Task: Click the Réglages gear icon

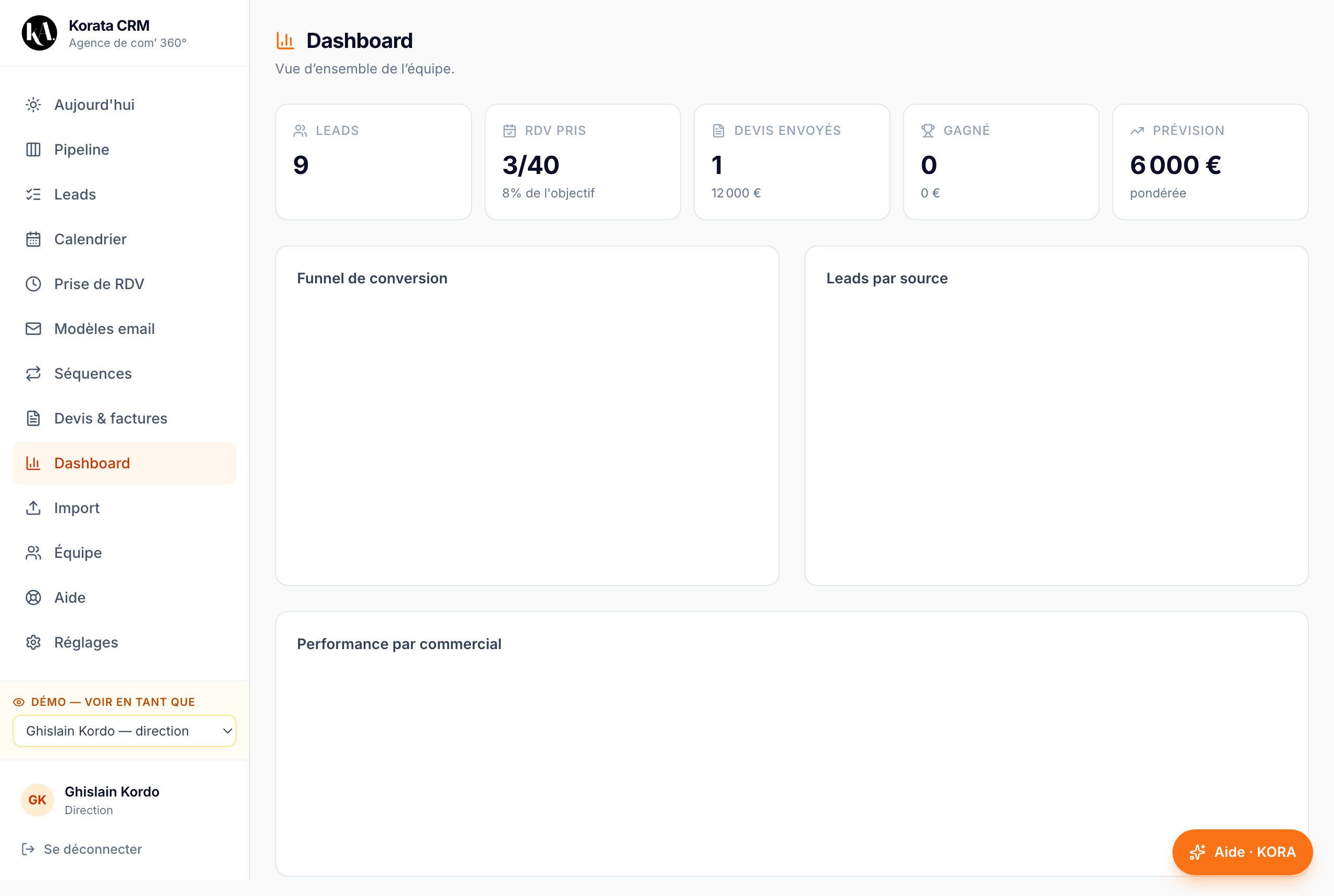Action: 33,642
